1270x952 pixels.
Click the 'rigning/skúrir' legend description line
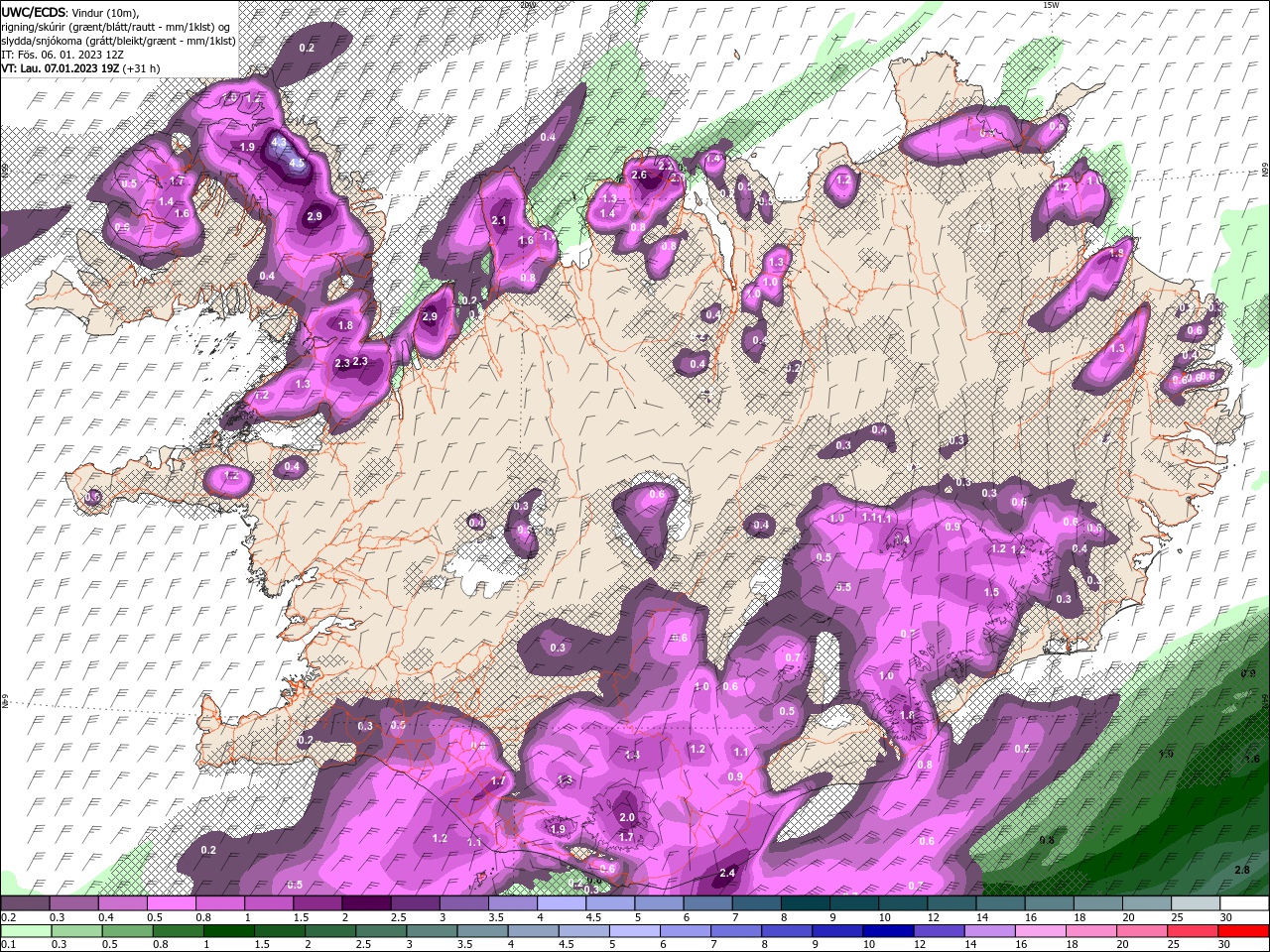(x=116, y=27)
